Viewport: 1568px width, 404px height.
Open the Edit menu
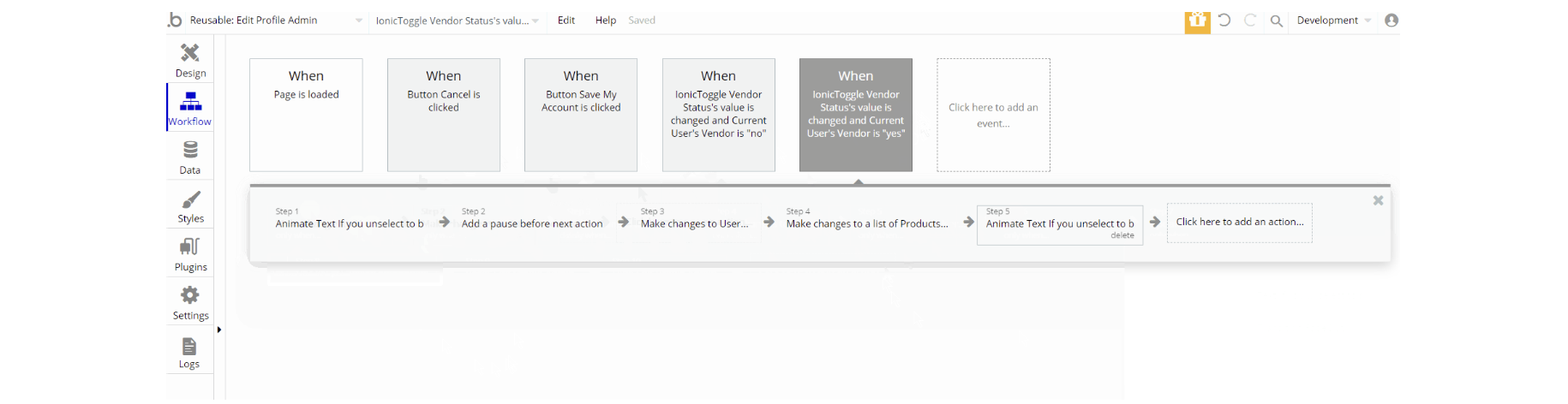[566, 21]
